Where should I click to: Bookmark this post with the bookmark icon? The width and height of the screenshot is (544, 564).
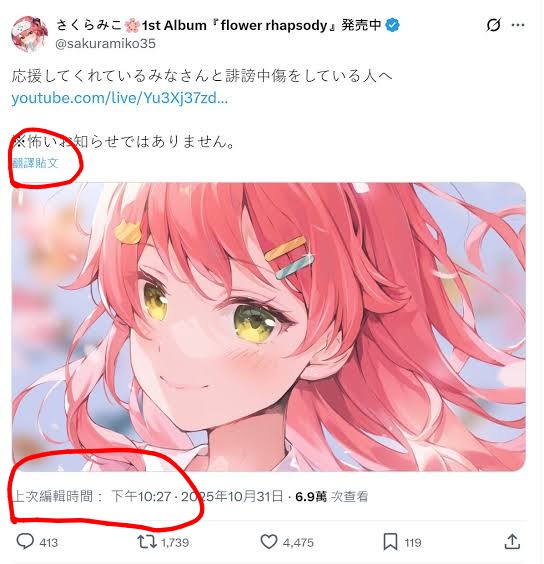(x=390, y=542)
